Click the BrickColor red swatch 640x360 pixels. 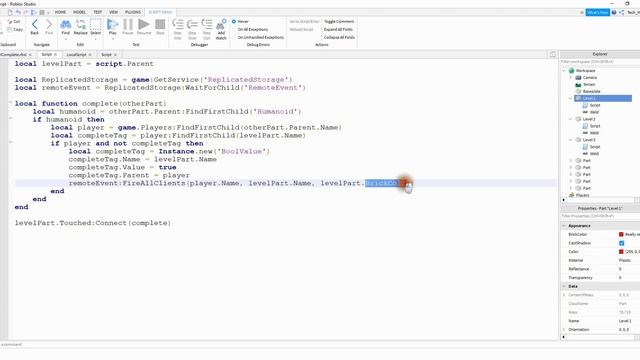point(621,234)
